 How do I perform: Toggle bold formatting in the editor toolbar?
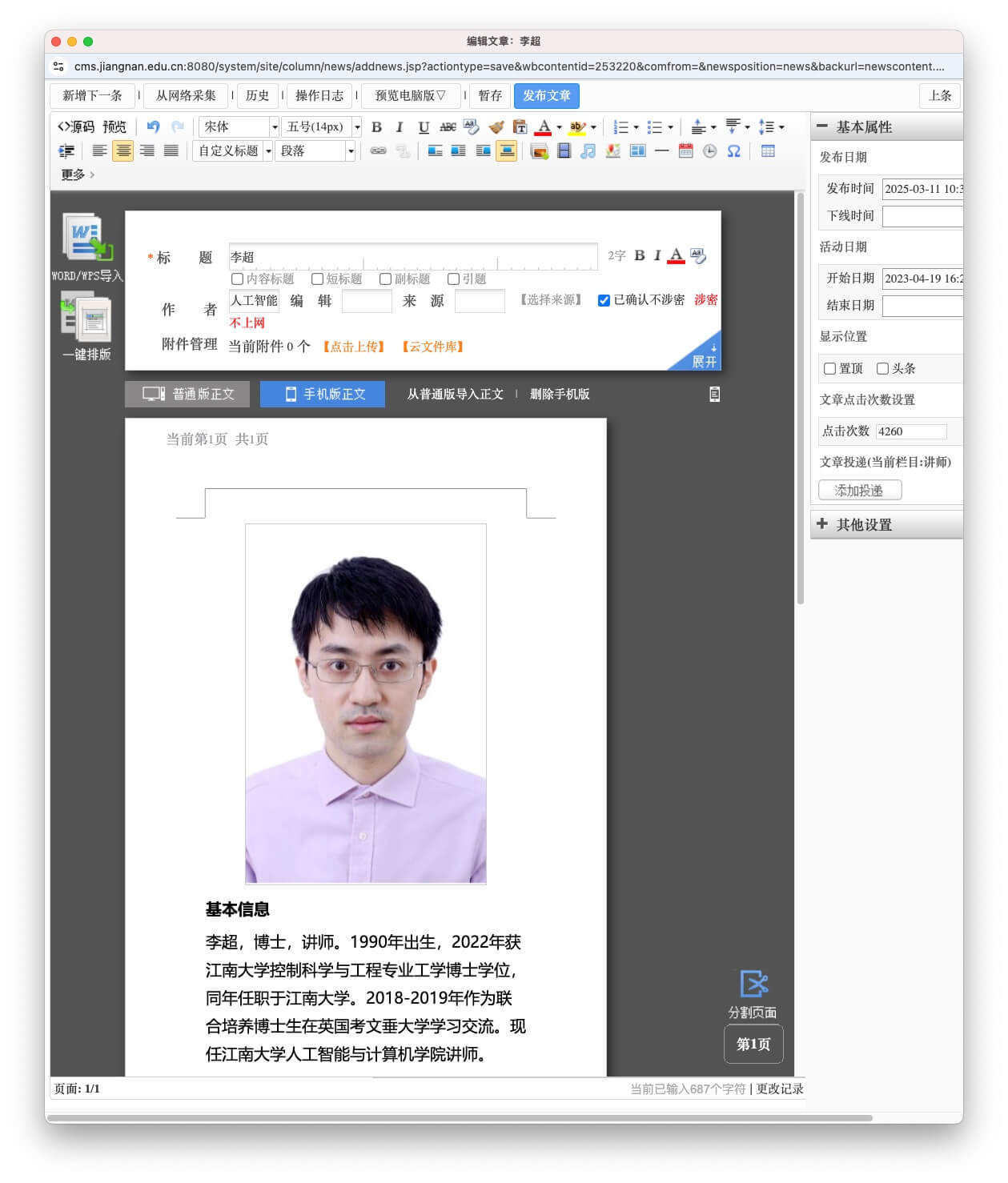[x=376, y=126]
